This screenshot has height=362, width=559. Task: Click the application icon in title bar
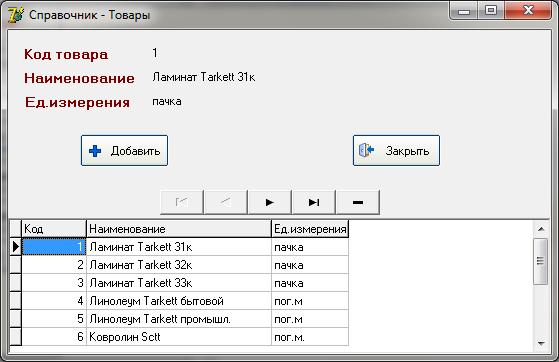tap(16, 15)
